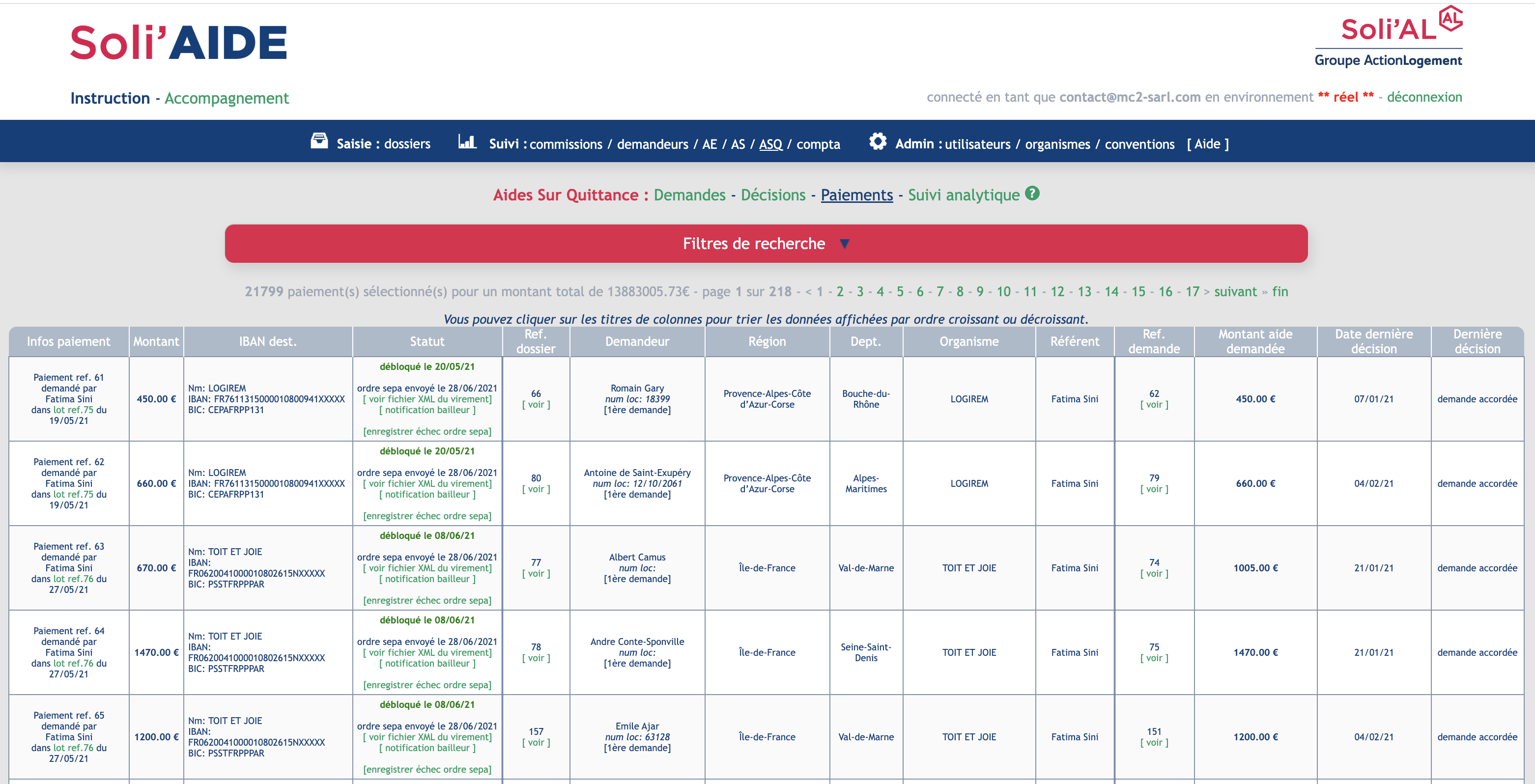This screenshot has width=1535, height=784.
Task: Open the Suivi analytique tab
Action: pyautogui.click(x=964, y=195)
